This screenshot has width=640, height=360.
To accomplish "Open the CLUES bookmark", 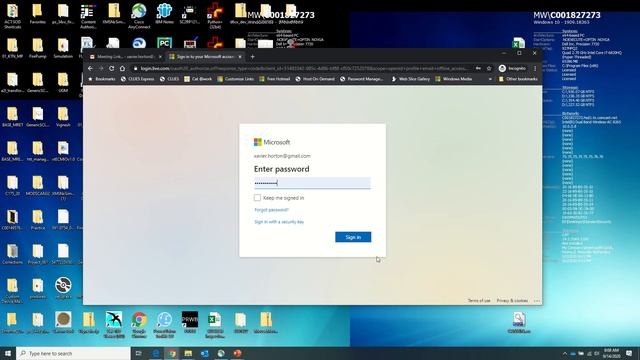I will 169,79.
